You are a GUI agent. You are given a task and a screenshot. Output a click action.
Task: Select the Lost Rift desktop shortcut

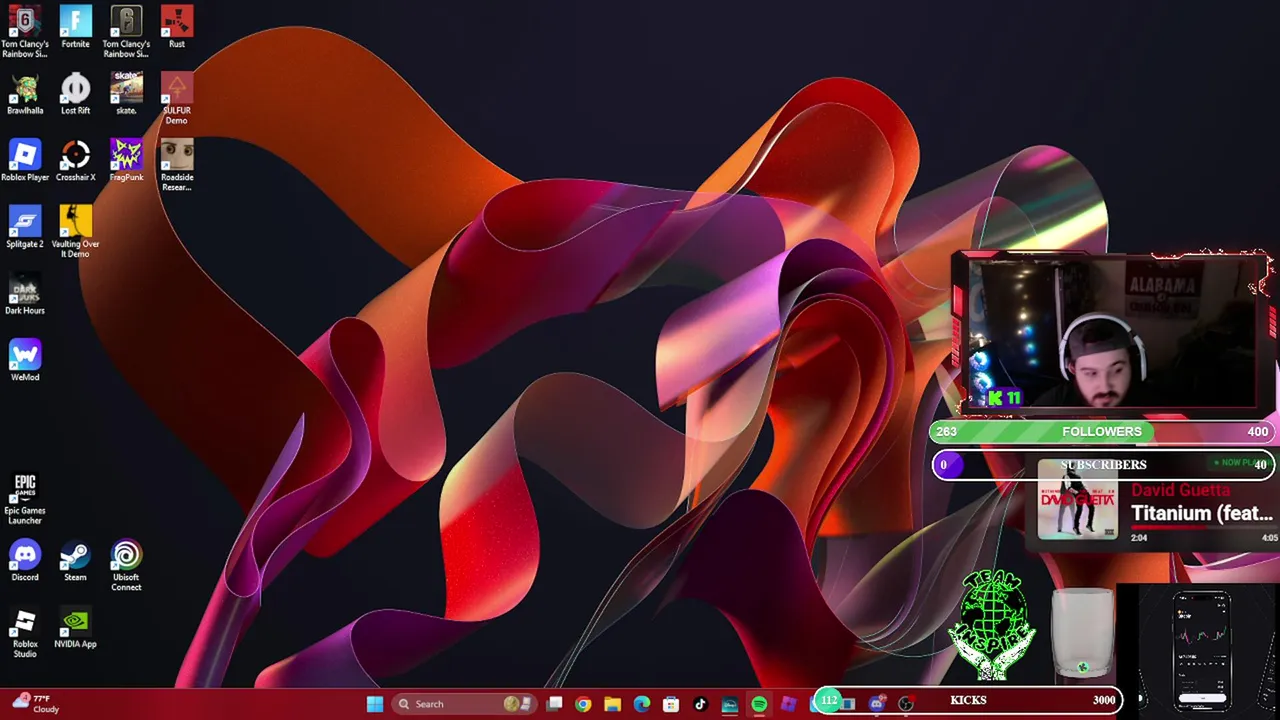(x=75, y=94)
